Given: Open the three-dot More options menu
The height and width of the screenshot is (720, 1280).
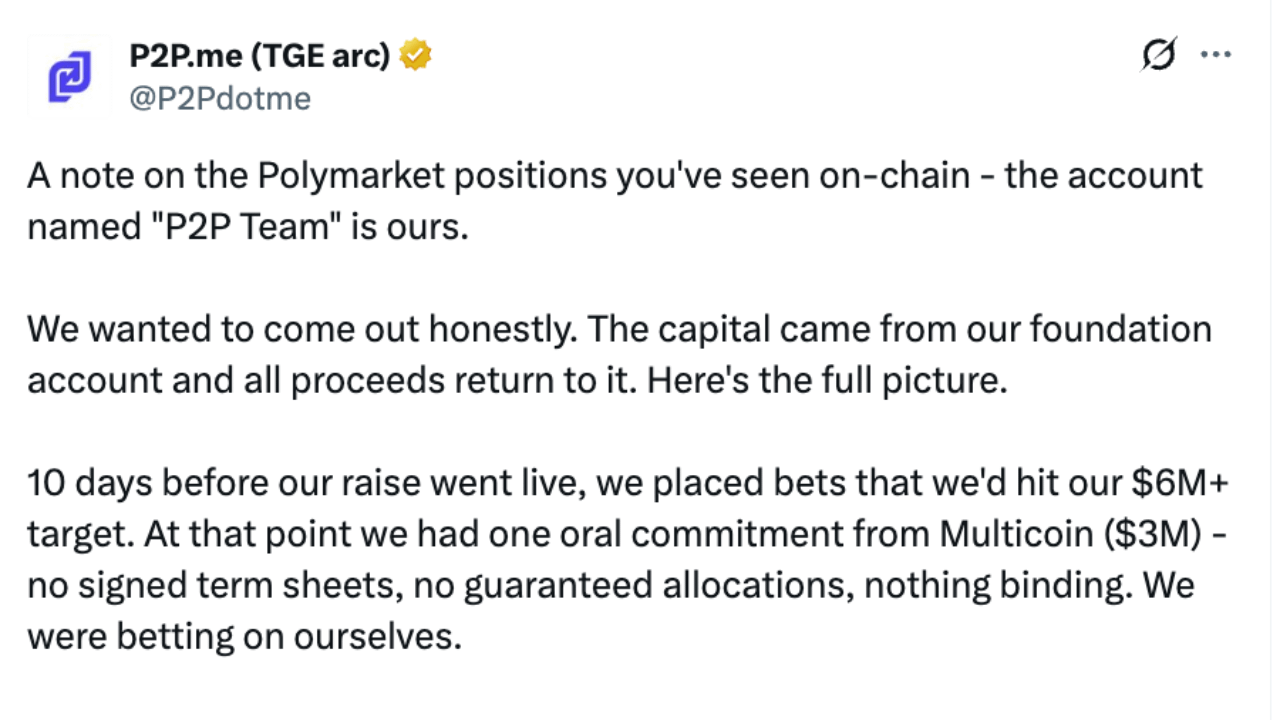Looking at the screenshot, I should 1215,56.
